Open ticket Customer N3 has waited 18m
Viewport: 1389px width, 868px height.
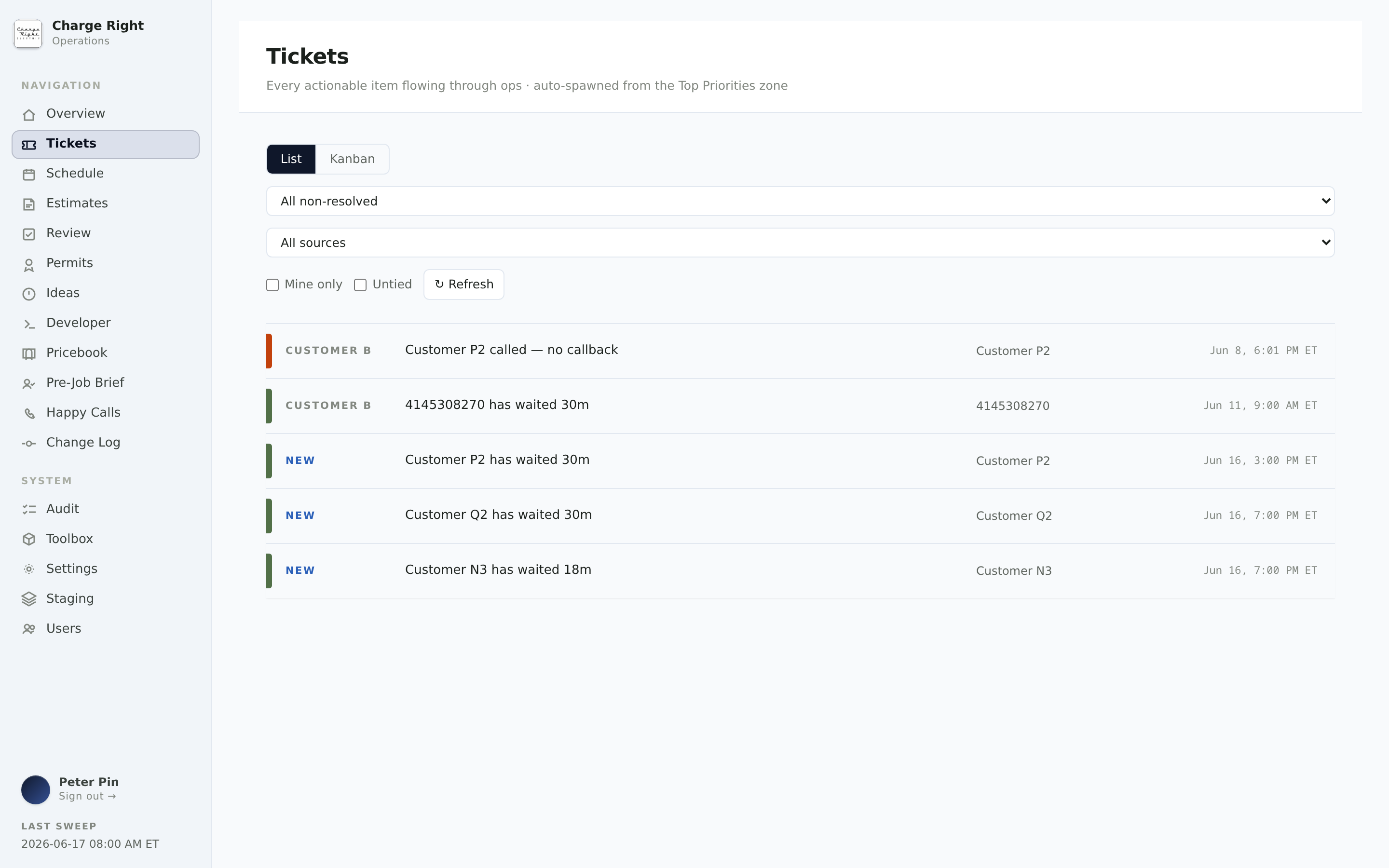click(800, 570)
